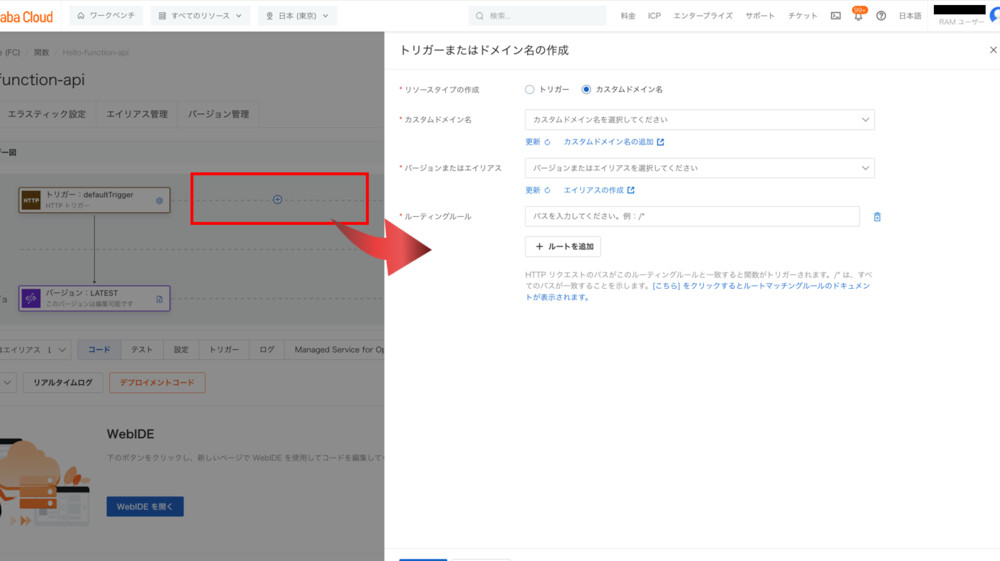This screenshot has width=1000, height=561.
Task: Click the ルートを追加 button
Action: coord(563,246)
